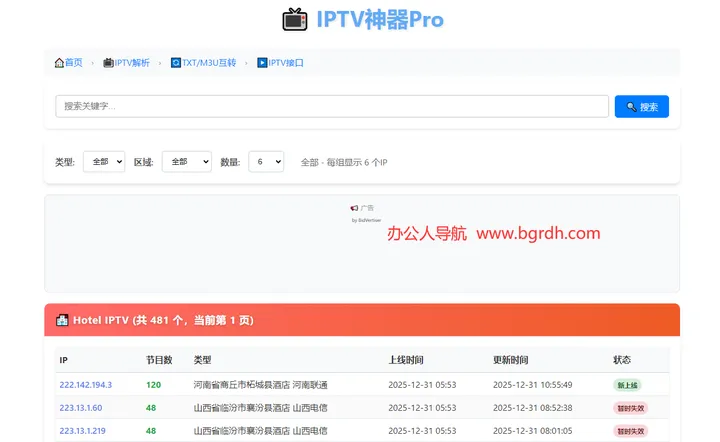This screenshot has height=442, width=720.
Task: Click the hotel icon in Hotel IPTV header
Action: pos(62,320)
